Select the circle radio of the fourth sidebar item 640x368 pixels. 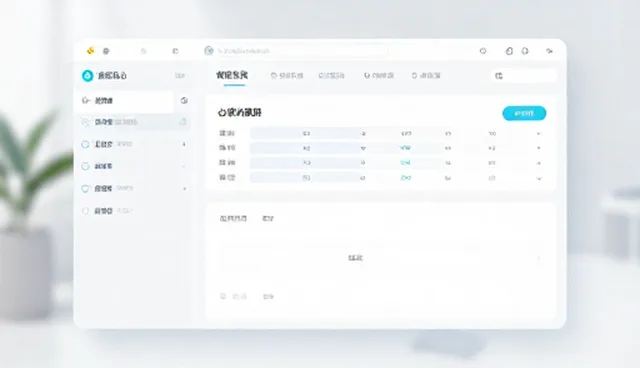85,166
